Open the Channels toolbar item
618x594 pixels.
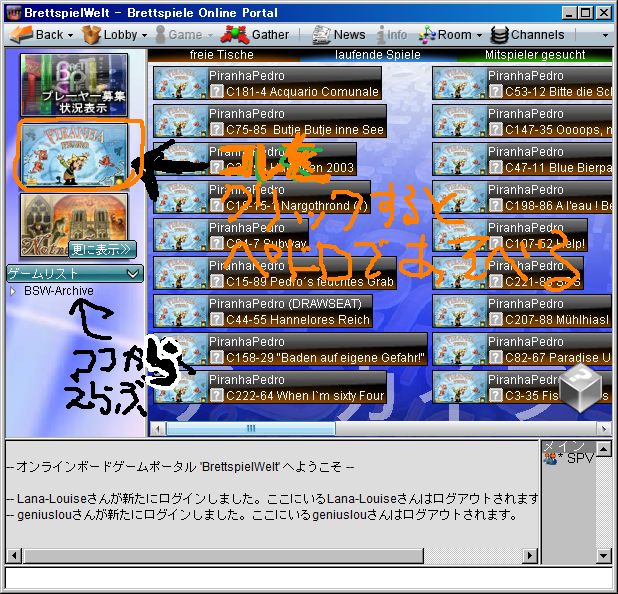click(x=528, y=34)
